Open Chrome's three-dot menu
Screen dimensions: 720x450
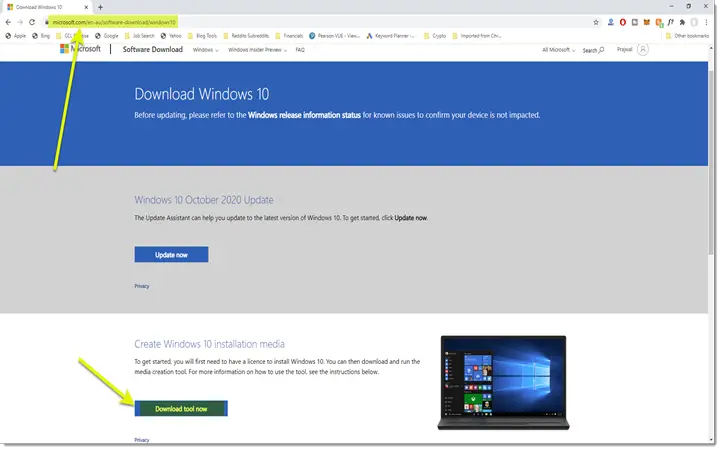[706, 22]
